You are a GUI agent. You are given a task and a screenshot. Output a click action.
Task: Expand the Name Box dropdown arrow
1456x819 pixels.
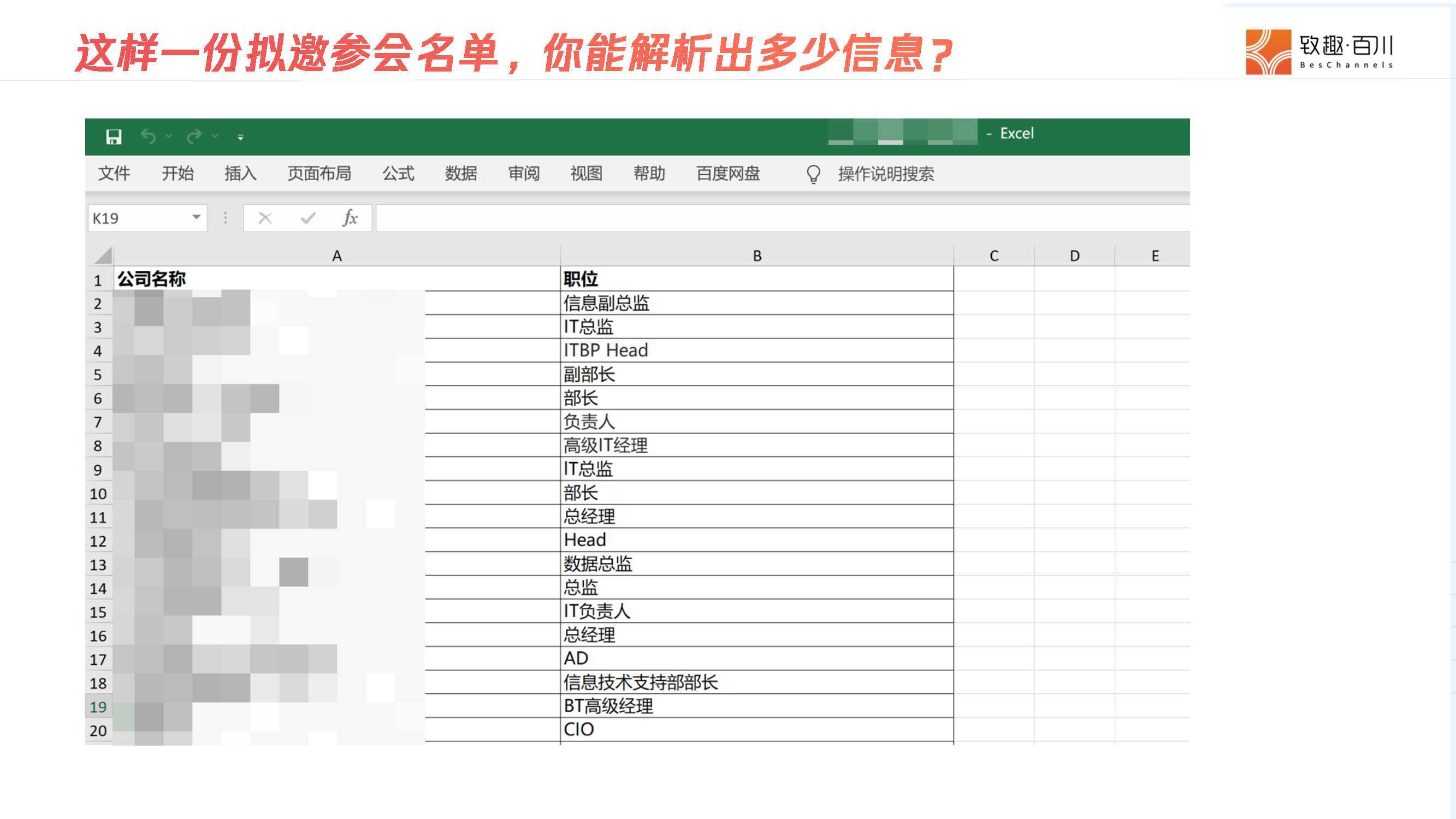(x=196, y=218)
